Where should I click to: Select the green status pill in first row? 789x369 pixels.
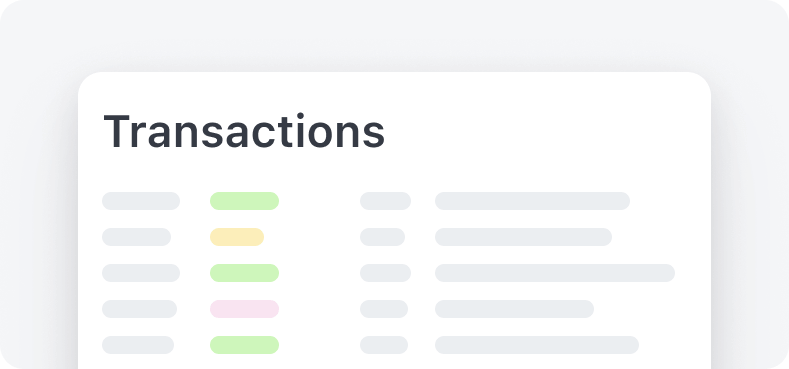pyautogui.click(x=244, y=201)
